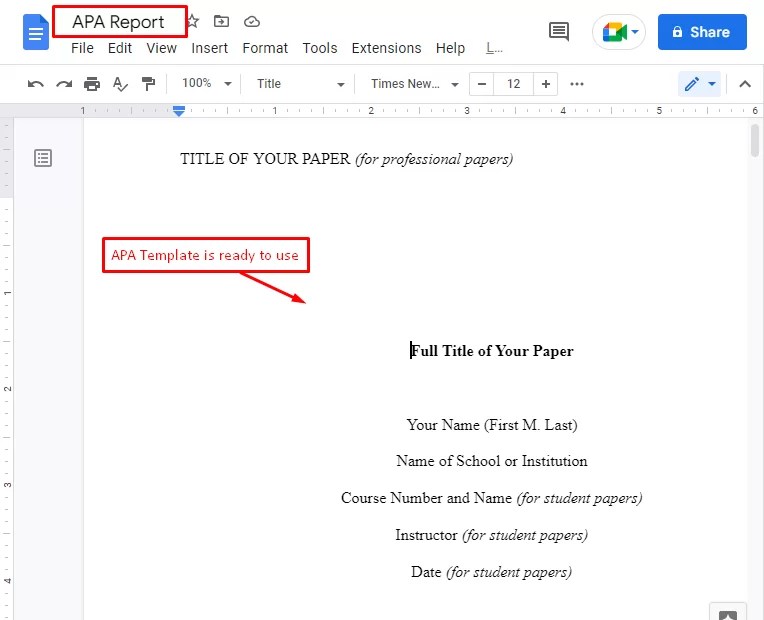Redo the last action
The image size is (764, 620).
tap(64, 84)
